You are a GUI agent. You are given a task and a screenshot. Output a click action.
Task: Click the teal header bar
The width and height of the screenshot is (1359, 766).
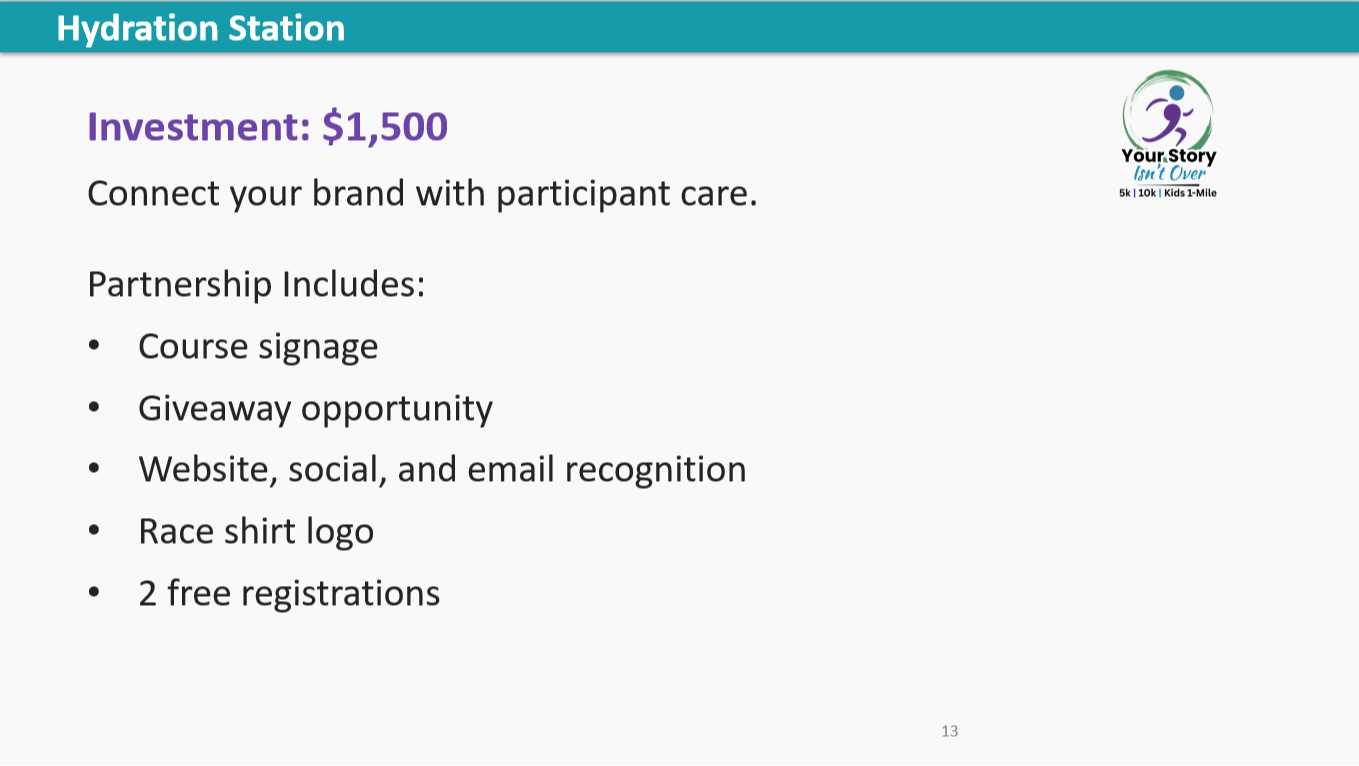(x=679, y=26)
